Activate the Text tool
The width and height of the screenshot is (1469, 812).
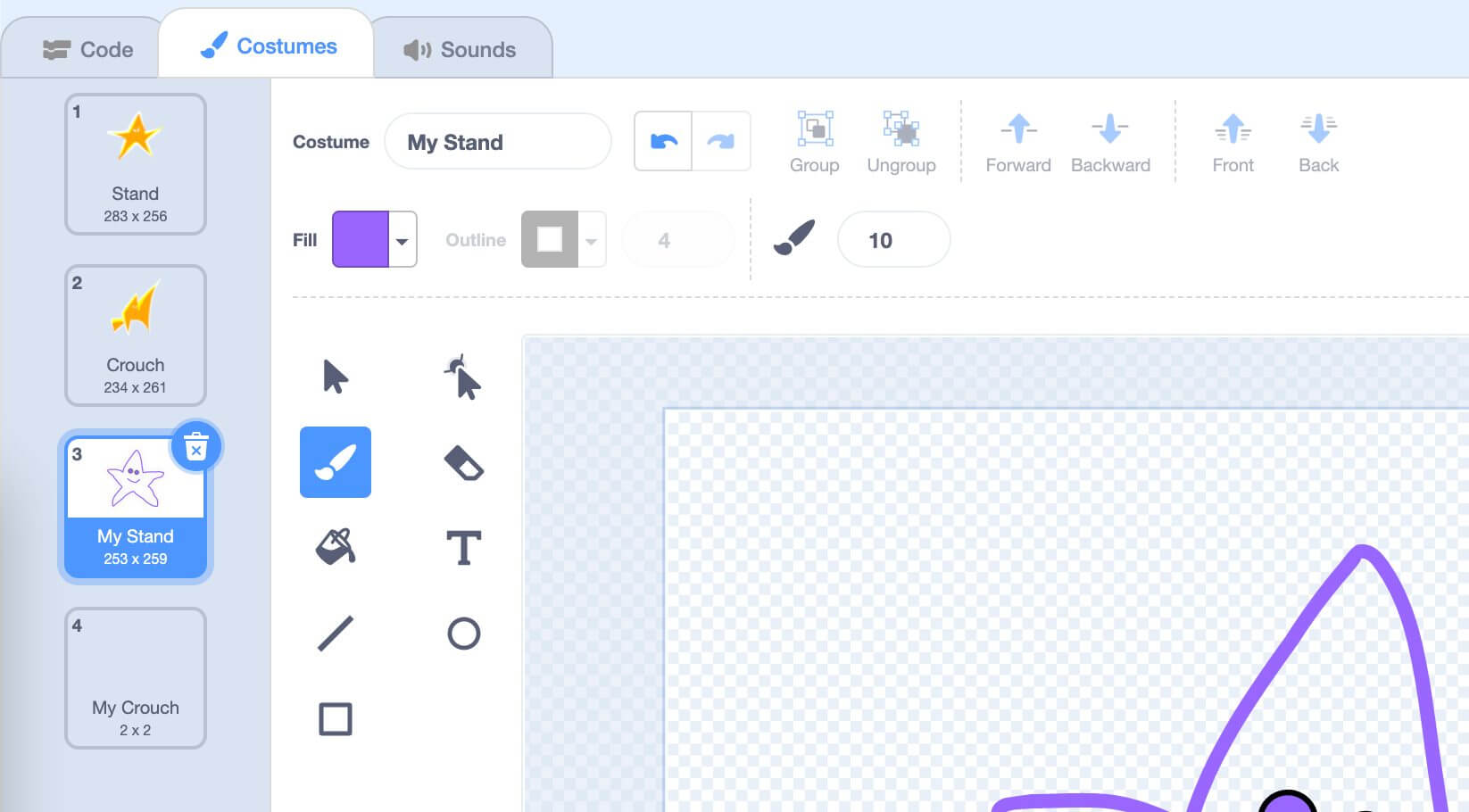[x=463, y=548]
